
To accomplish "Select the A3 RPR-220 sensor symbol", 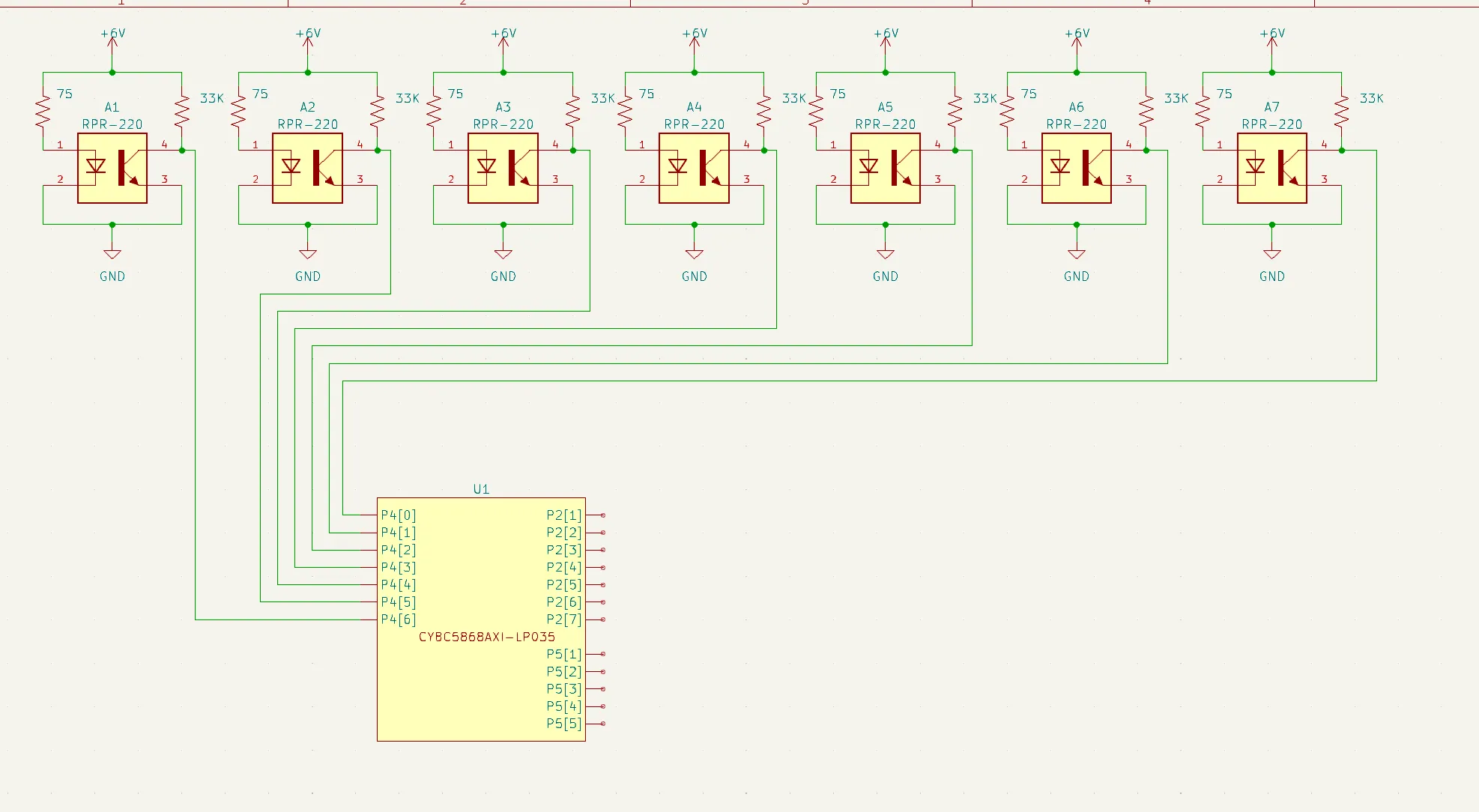I will pos(503,168).
